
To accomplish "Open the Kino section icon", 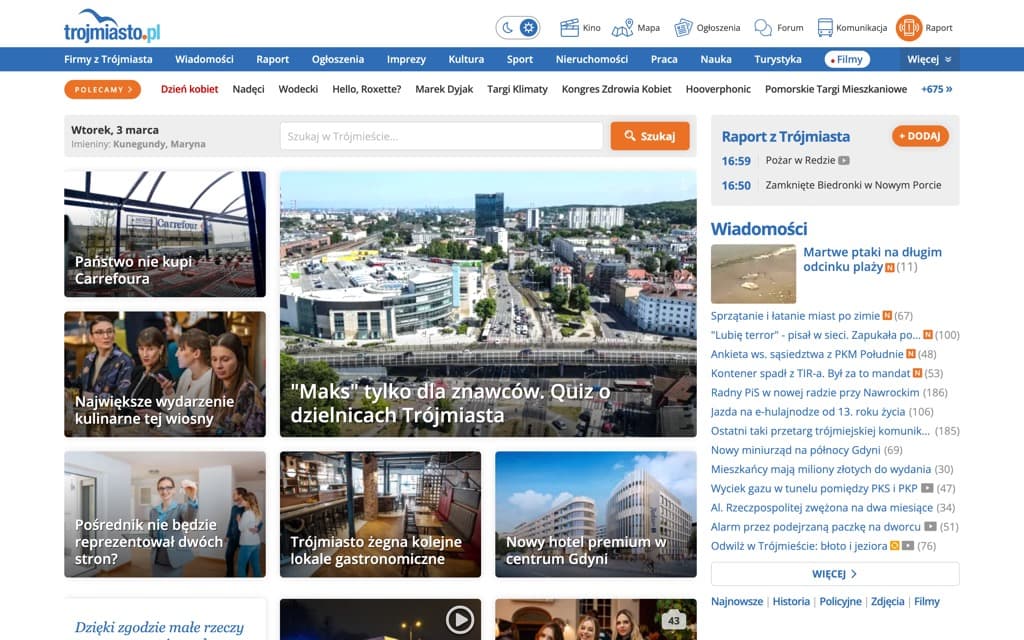I will point(568,27).
